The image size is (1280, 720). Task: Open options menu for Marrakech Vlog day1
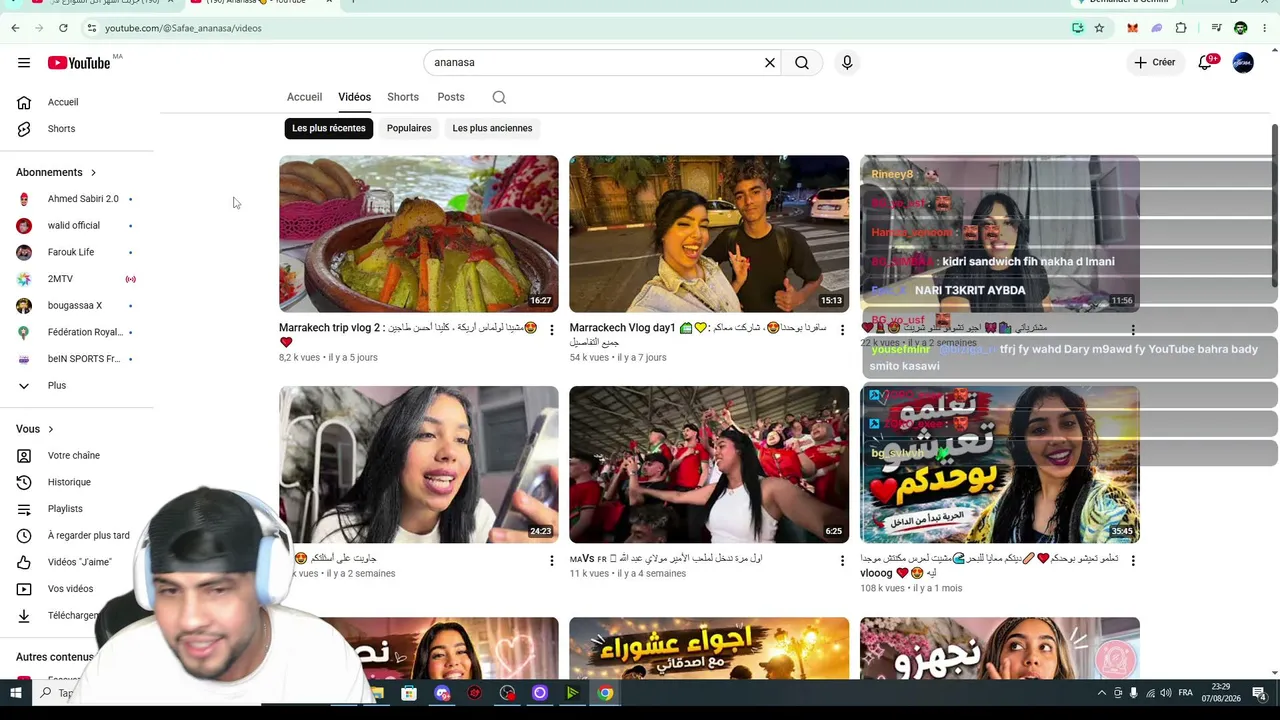point(842,330)
